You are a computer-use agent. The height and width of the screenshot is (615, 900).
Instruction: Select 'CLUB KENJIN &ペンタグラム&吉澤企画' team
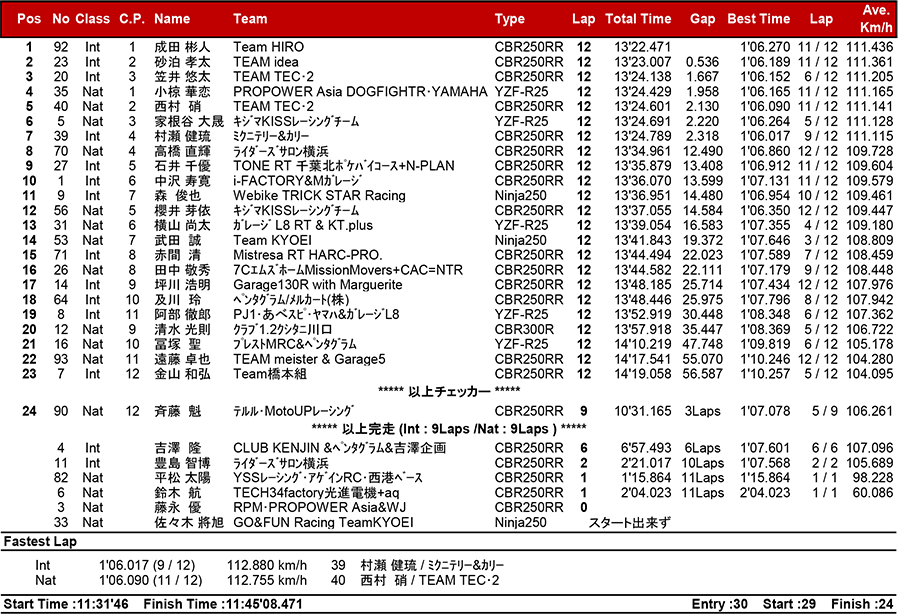click(339, 448)
